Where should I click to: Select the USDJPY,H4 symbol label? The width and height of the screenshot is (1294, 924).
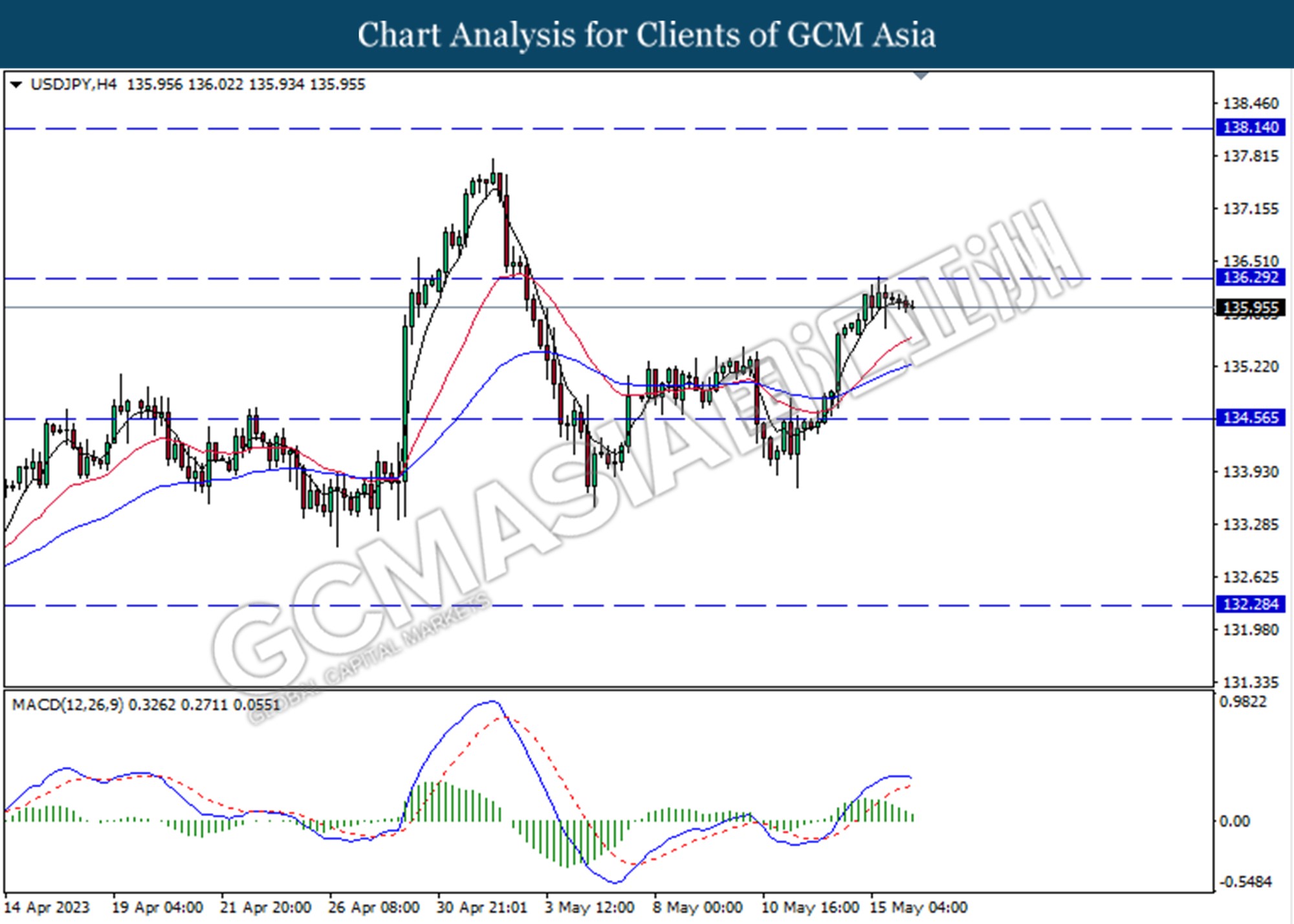pos(74,85)
